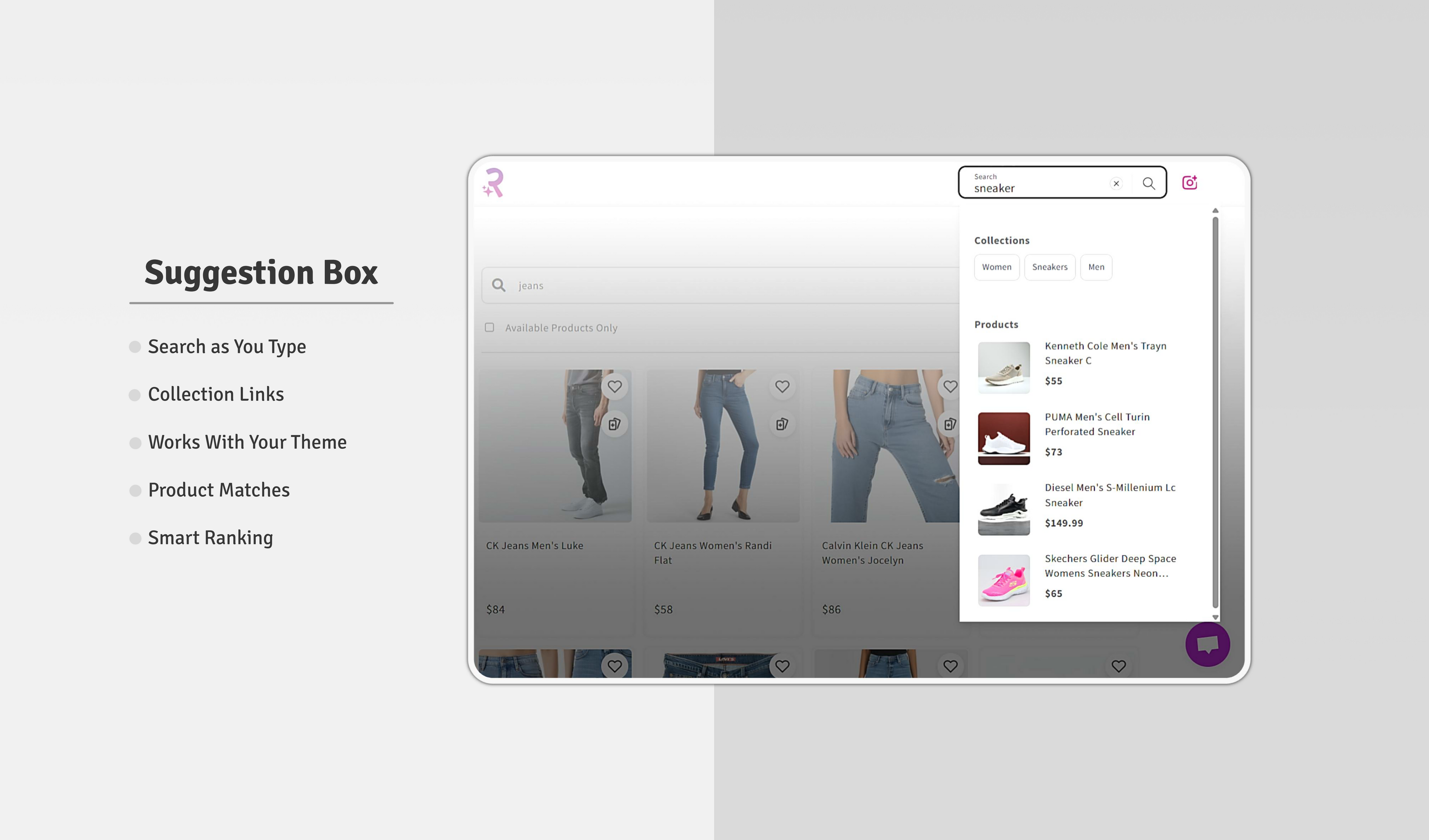
Task: Open PUMA Men's Cell Turin Sneaker suggestion
Action: point(1097,424)
